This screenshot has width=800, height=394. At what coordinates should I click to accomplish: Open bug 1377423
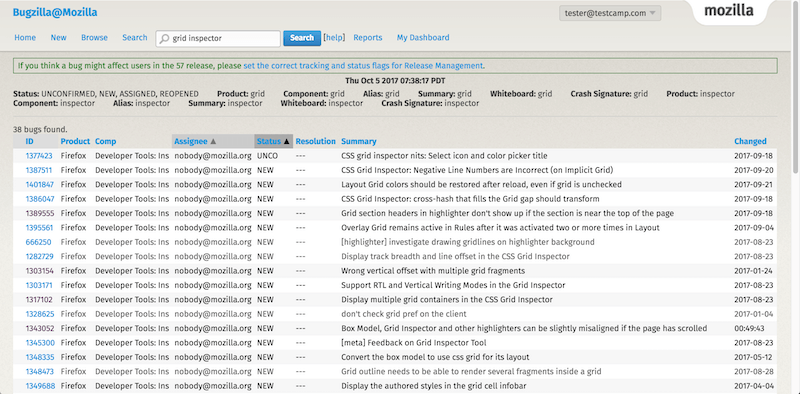point(39,156)
